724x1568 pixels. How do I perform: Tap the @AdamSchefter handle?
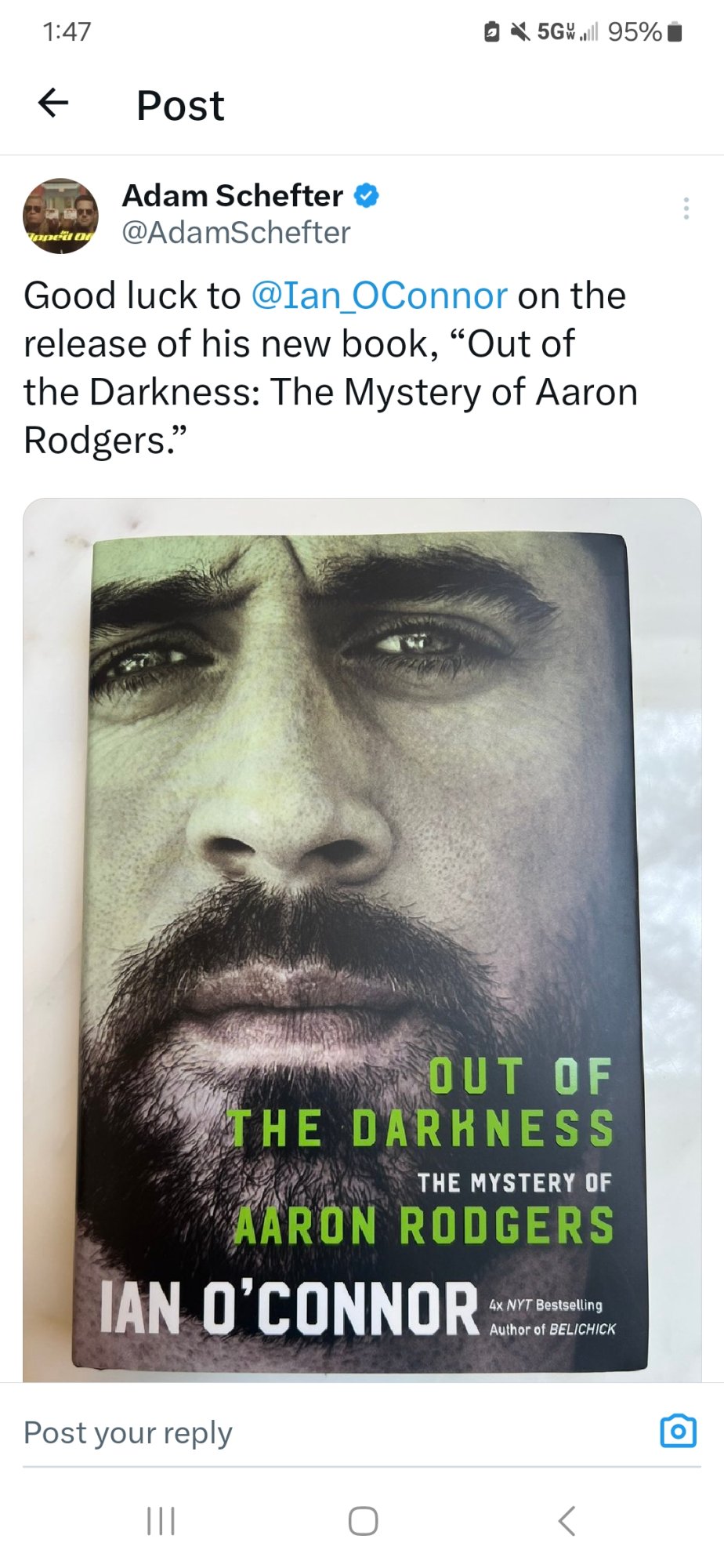[x=236, y=232]
